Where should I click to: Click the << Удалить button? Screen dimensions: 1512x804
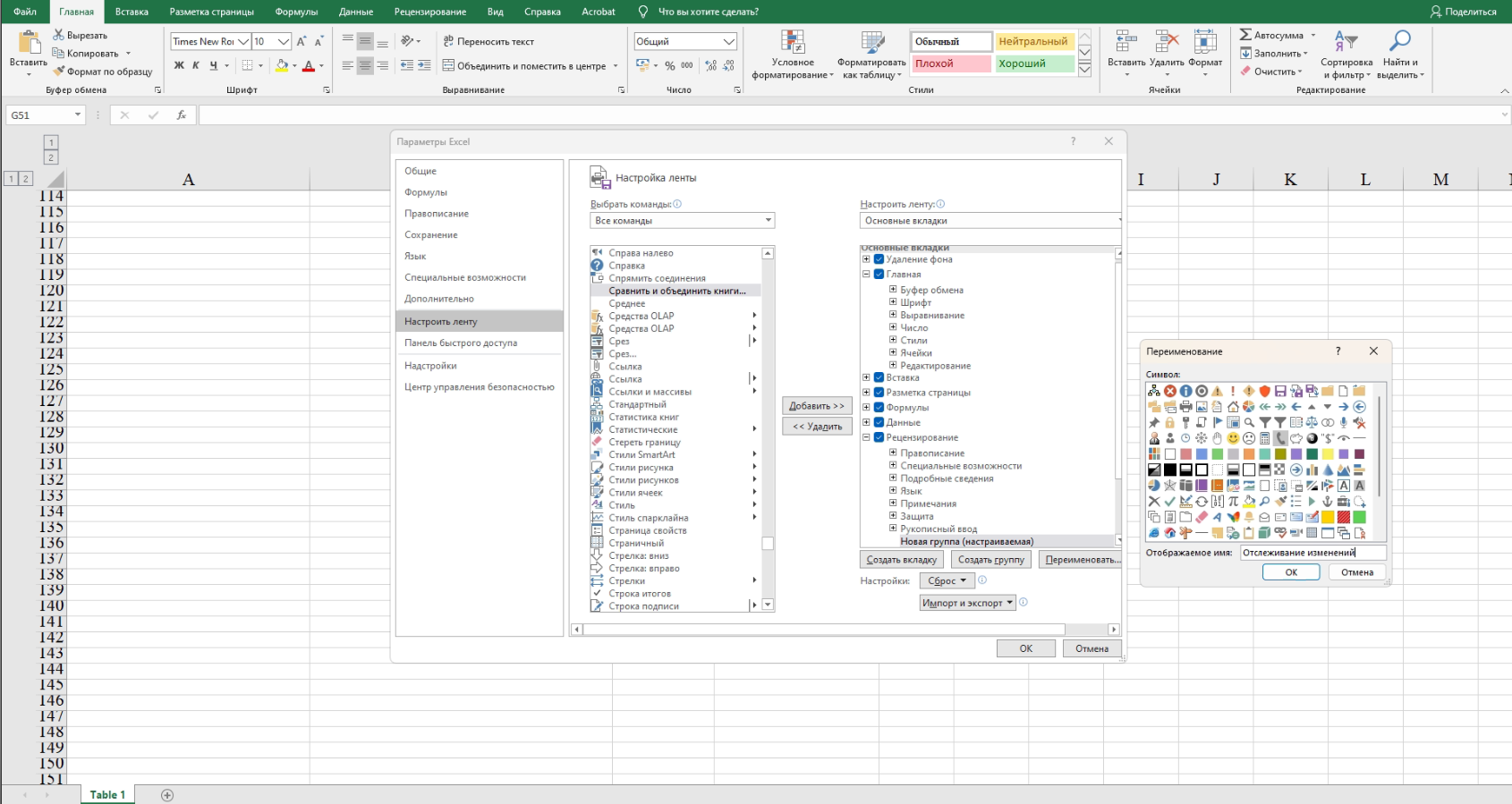(817, 427)
